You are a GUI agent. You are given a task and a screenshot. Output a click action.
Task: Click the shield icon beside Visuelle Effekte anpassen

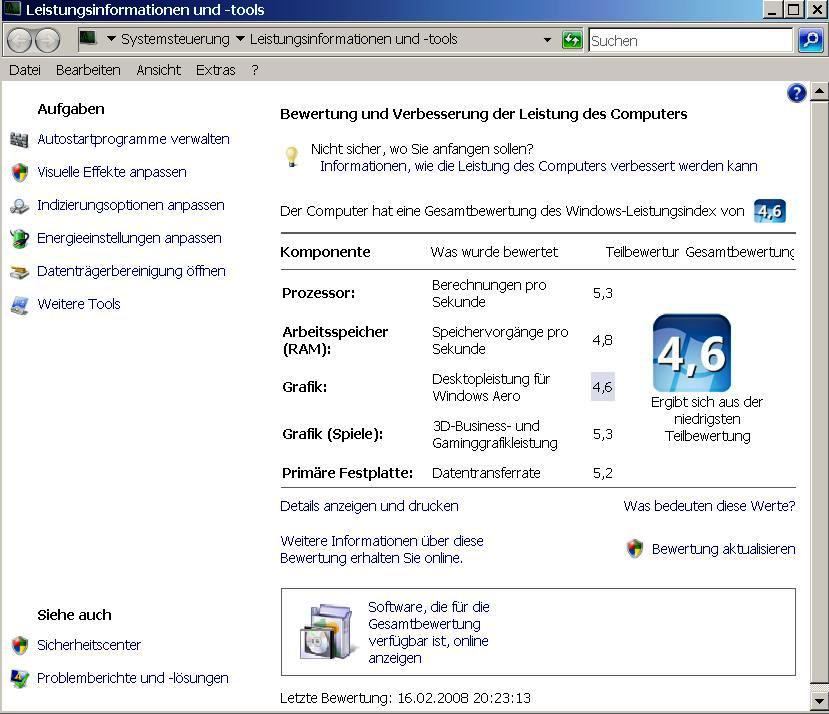click(20, 172)
